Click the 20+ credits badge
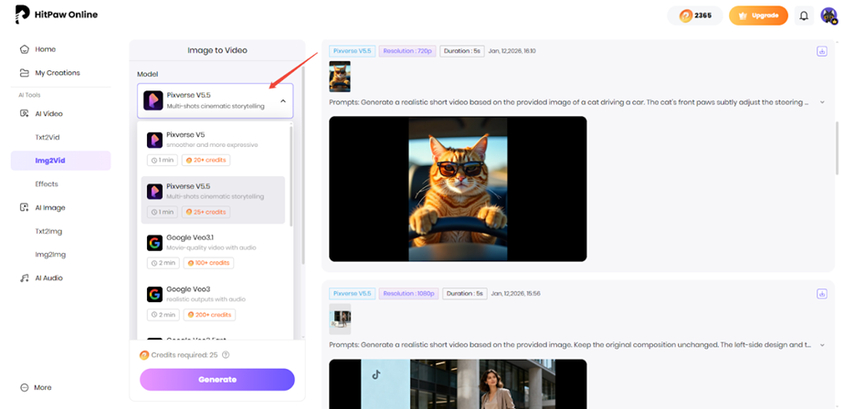This screenshot has width=855, height=409. (x=206, y=160)
